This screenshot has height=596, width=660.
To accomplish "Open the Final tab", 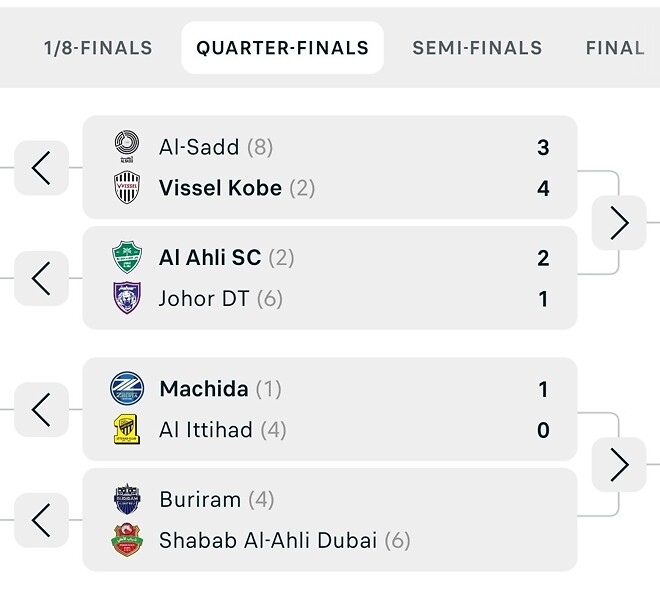I will [615, 48].
